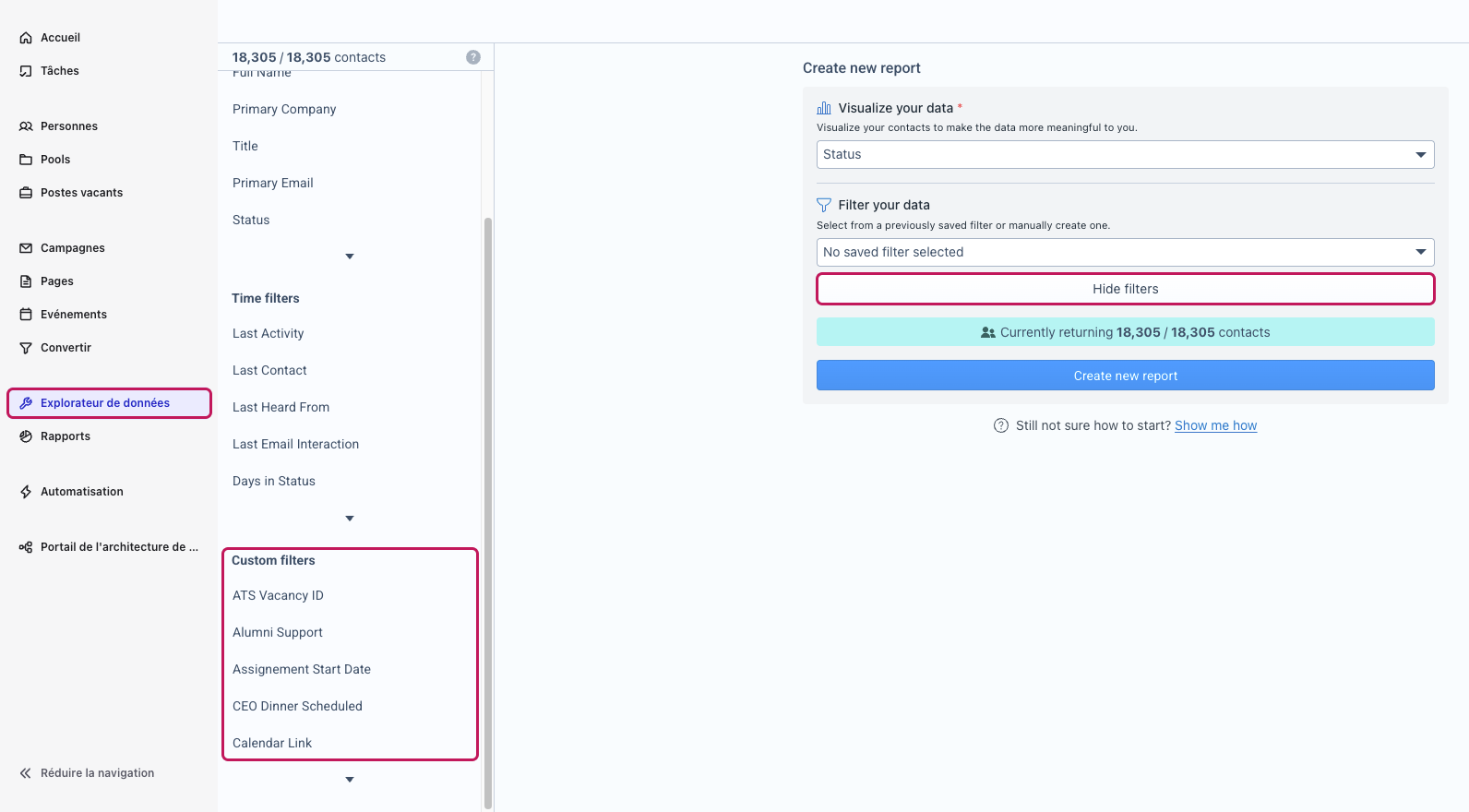Viewport: 1469px width, 812px height.
Task: Click the Explorateur de données wrench icon
Action: tap(26, 403)
